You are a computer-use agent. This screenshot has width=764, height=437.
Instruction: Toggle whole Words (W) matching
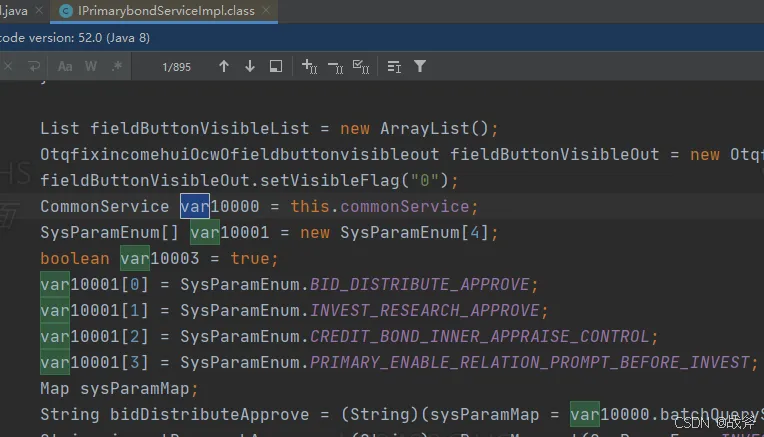(x=91, y=67)
